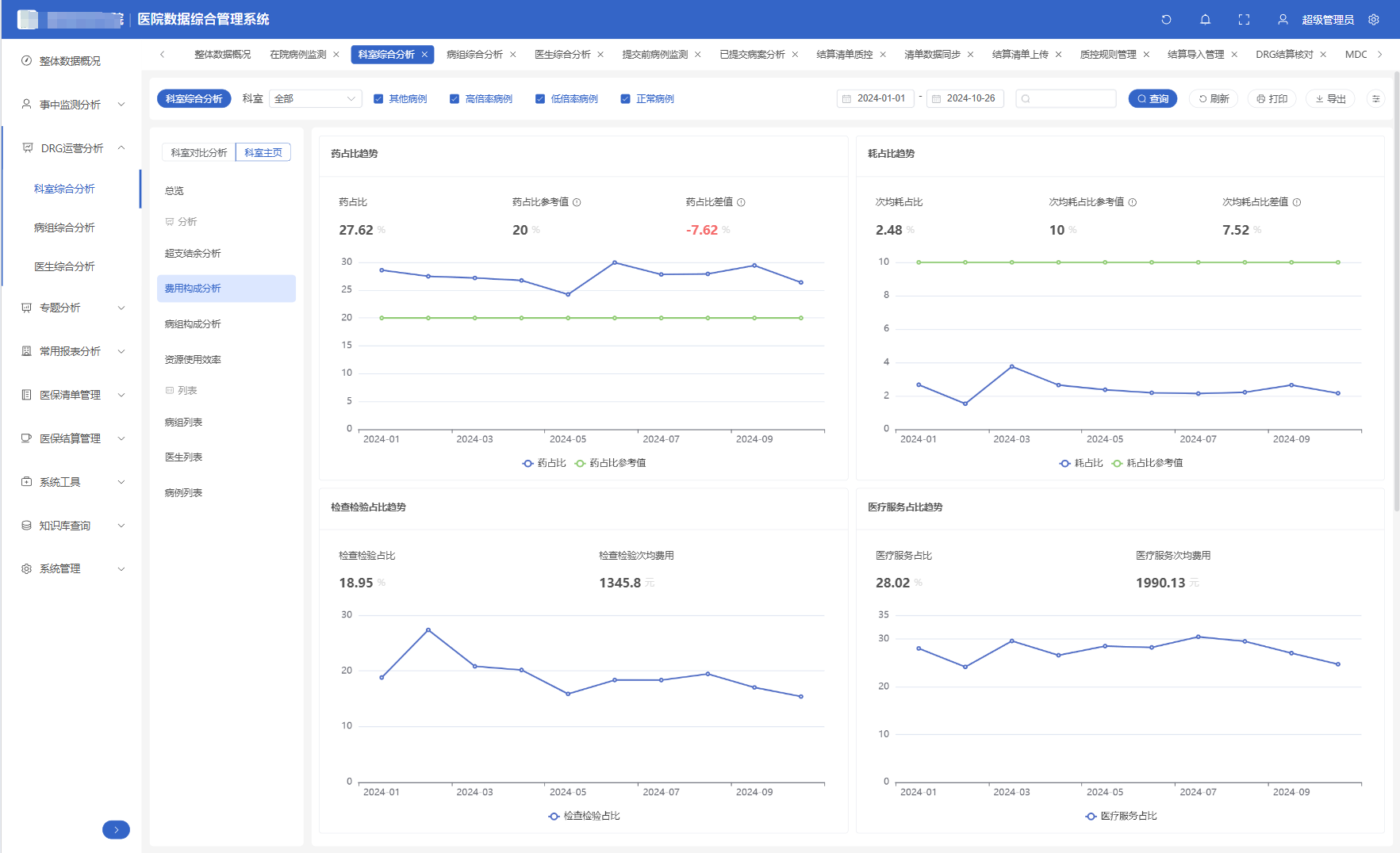The height and width of the screenshot is (853, 1400).
Task: Expand 系统工具 sidebar menu
Action: coord(73,482)
